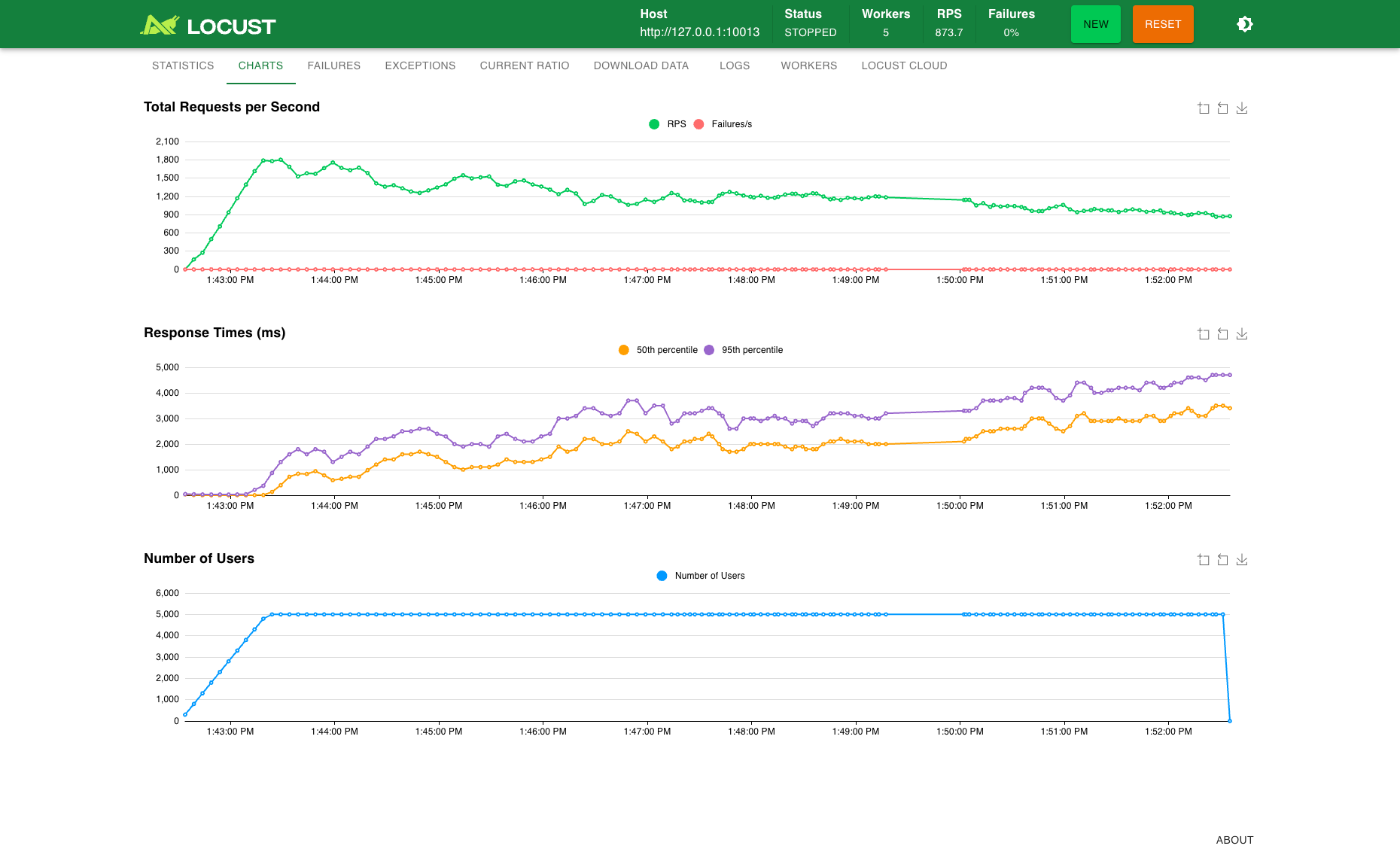This screenshot has height=855, width=1400.
Task: Open the Exceptions tab
Action: coord(420,65)
